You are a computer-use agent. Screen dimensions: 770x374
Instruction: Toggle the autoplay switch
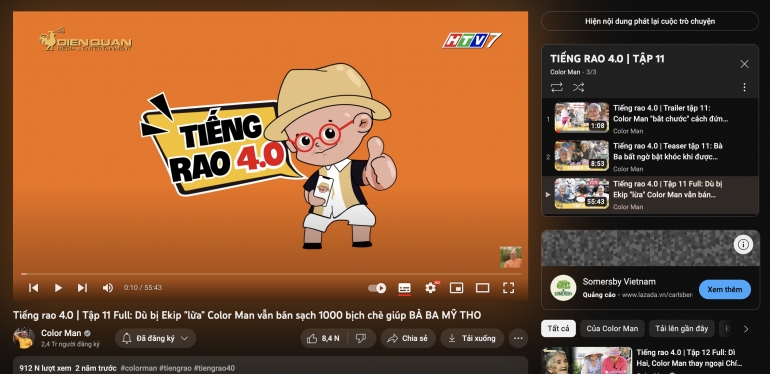(377, 288)
